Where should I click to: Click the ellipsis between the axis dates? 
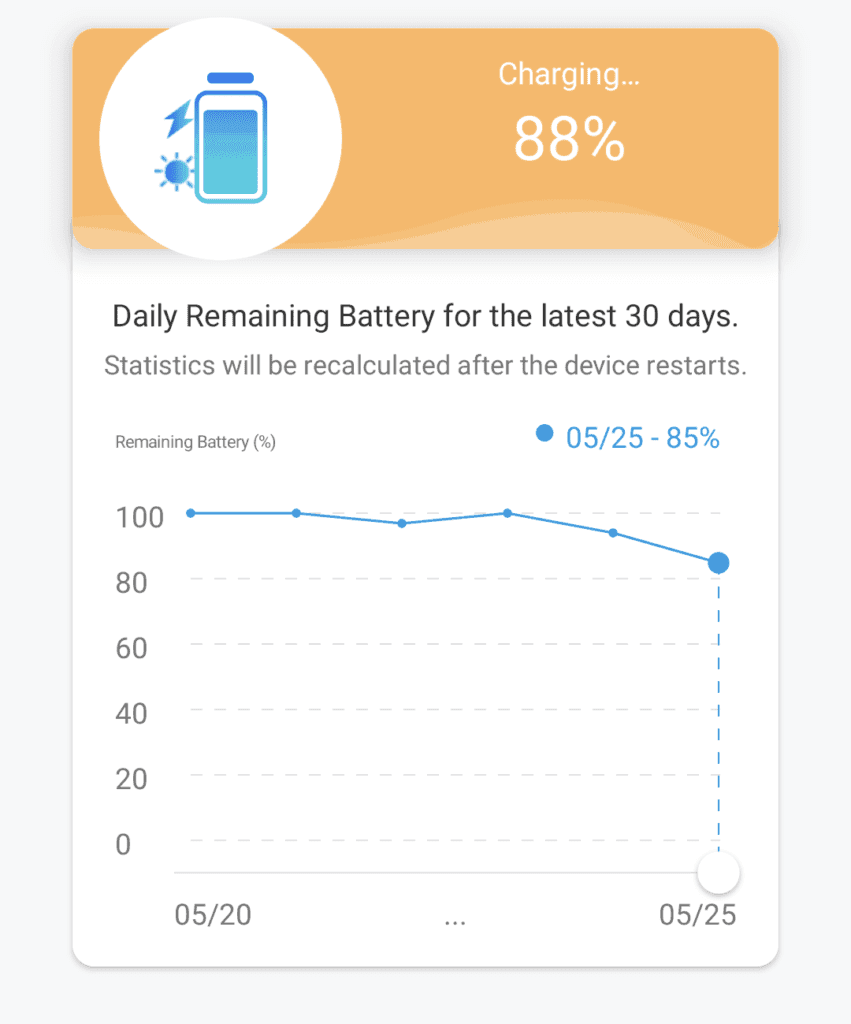point(455,918)
